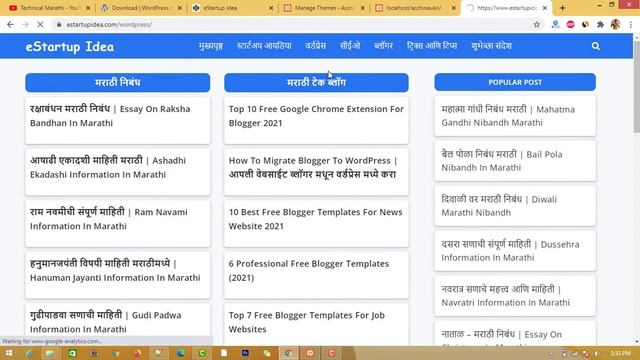The image size is (640, 360).
Task: Open a new browser tab
Action: click(x=562, y=8)
